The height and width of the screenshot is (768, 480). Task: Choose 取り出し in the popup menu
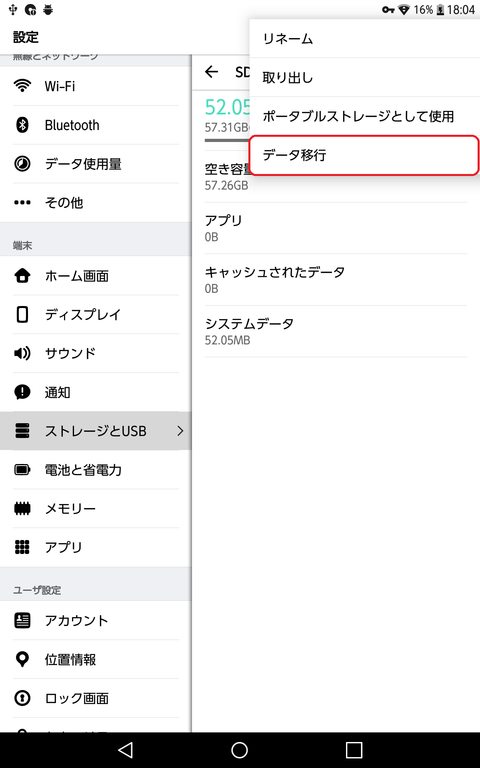click(364, 77)
